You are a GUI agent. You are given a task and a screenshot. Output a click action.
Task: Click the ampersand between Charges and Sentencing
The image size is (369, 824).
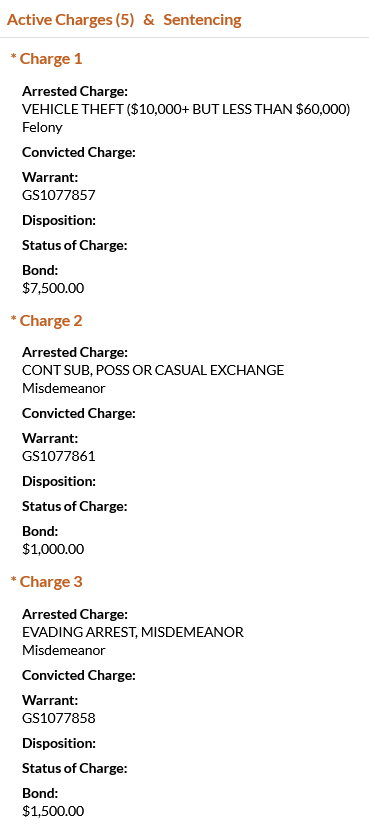pyautogui.click(x=149, y=20)
